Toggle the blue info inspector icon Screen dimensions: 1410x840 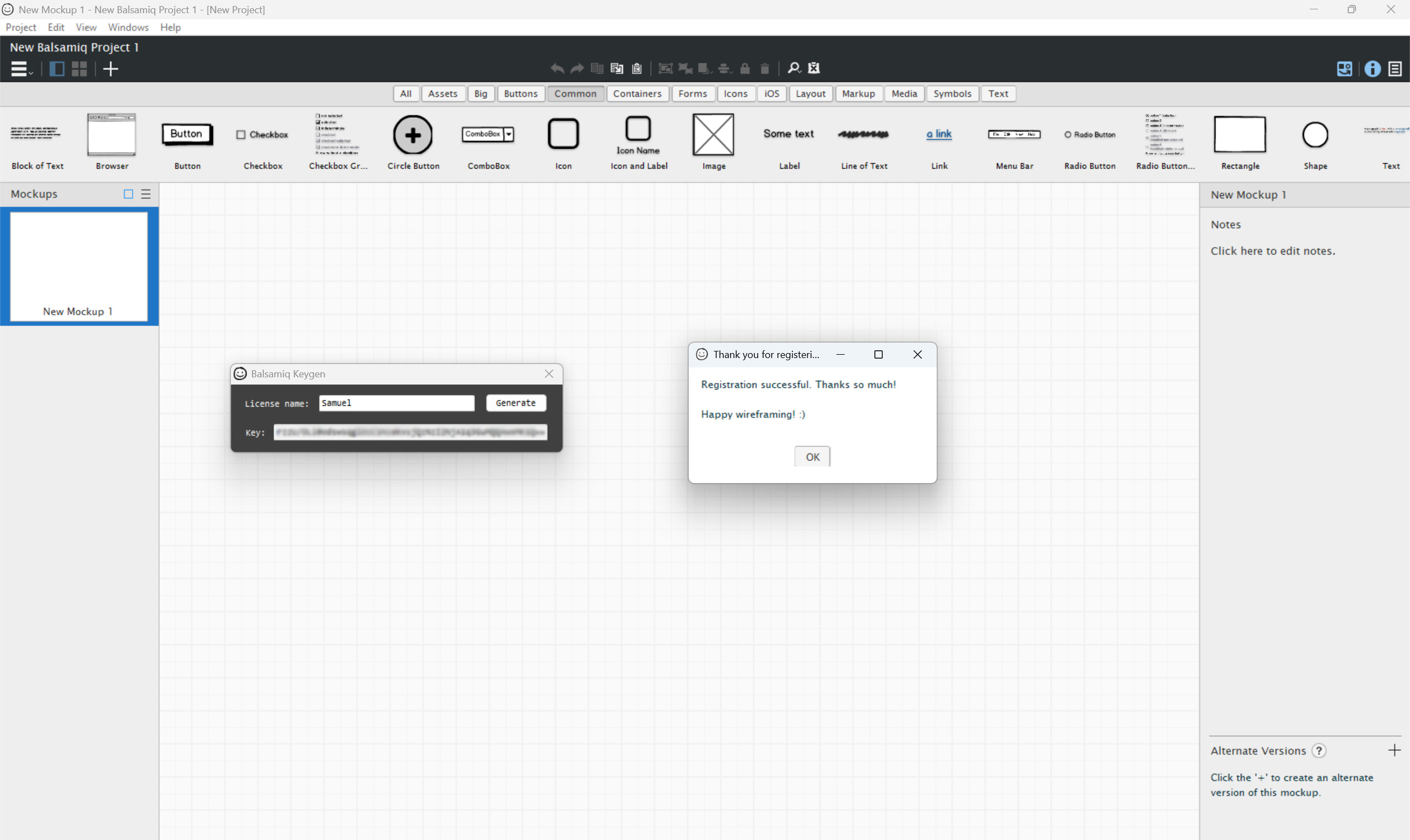tap(1373, 68)
